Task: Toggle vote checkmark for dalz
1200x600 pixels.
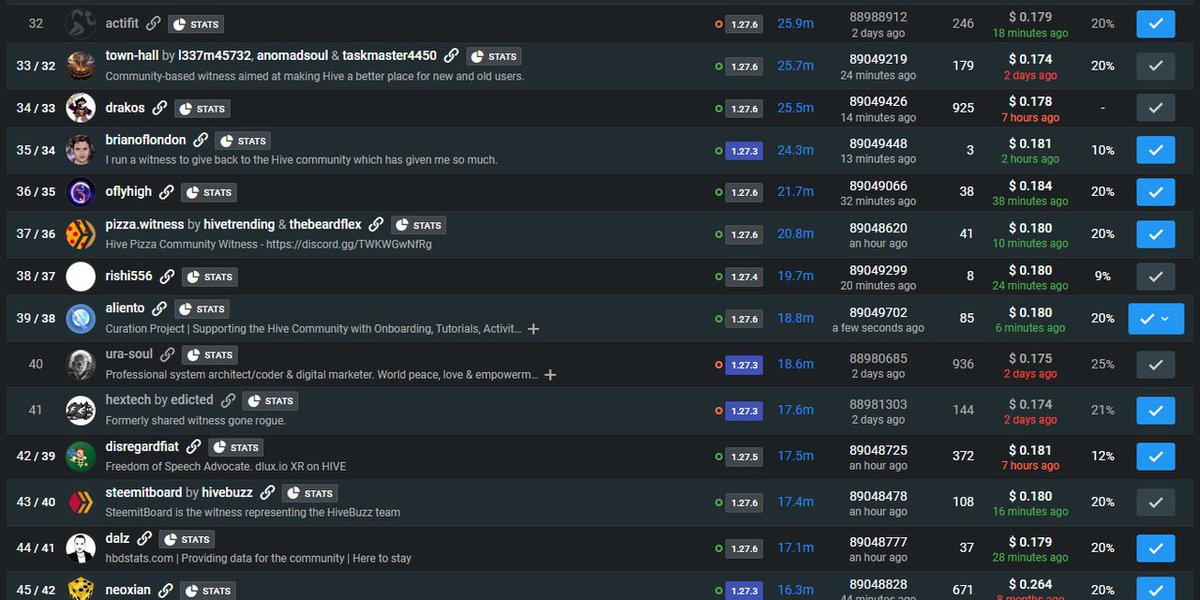Action: [x=1155, y=548]
